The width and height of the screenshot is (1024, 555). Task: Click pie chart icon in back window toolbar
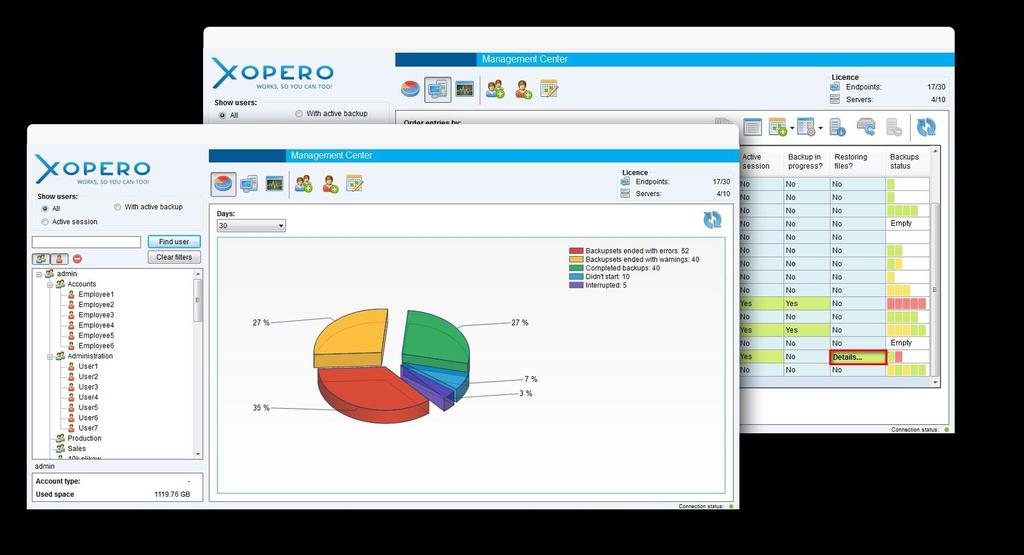[x=410, y=89]
